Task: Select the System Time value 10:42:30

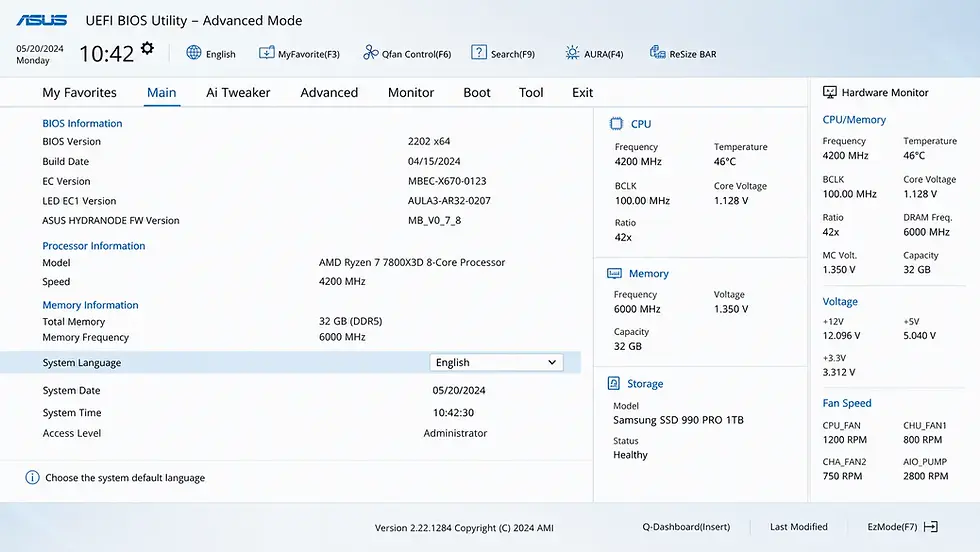Action: tap(454, 413)
